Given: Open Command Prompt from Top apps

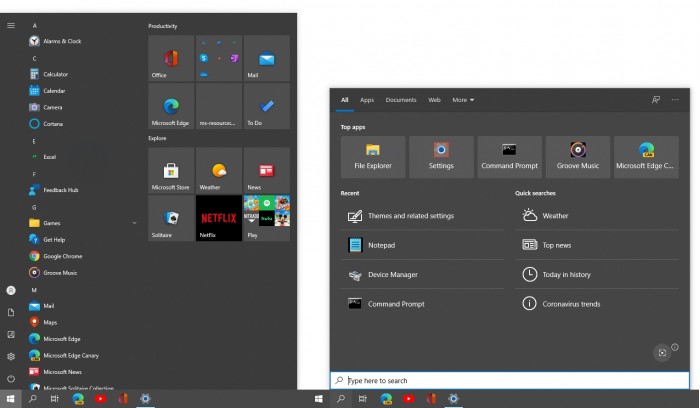Looking at the screenshot, I should 509,157.
